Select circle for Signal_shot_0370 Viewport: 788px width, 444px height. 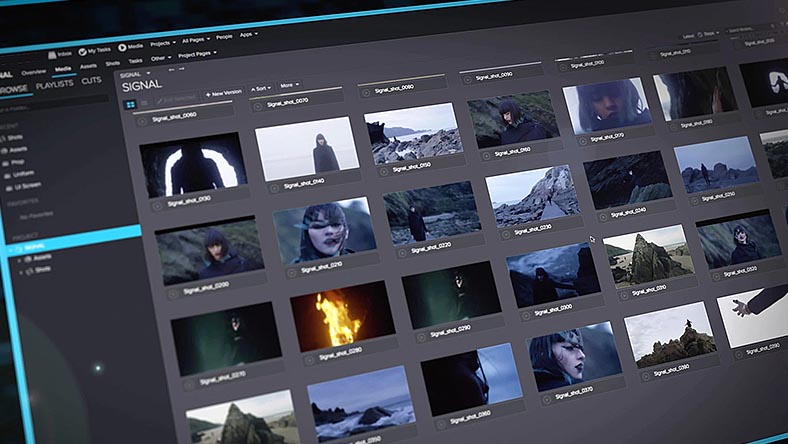point(546,400)
